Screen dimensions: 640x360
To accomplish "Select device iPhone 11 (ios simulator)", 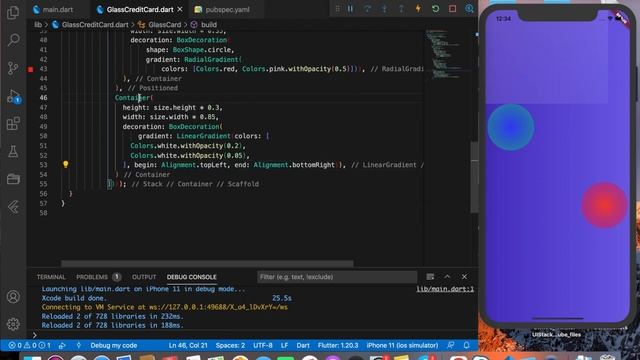I will coord(402,345).
